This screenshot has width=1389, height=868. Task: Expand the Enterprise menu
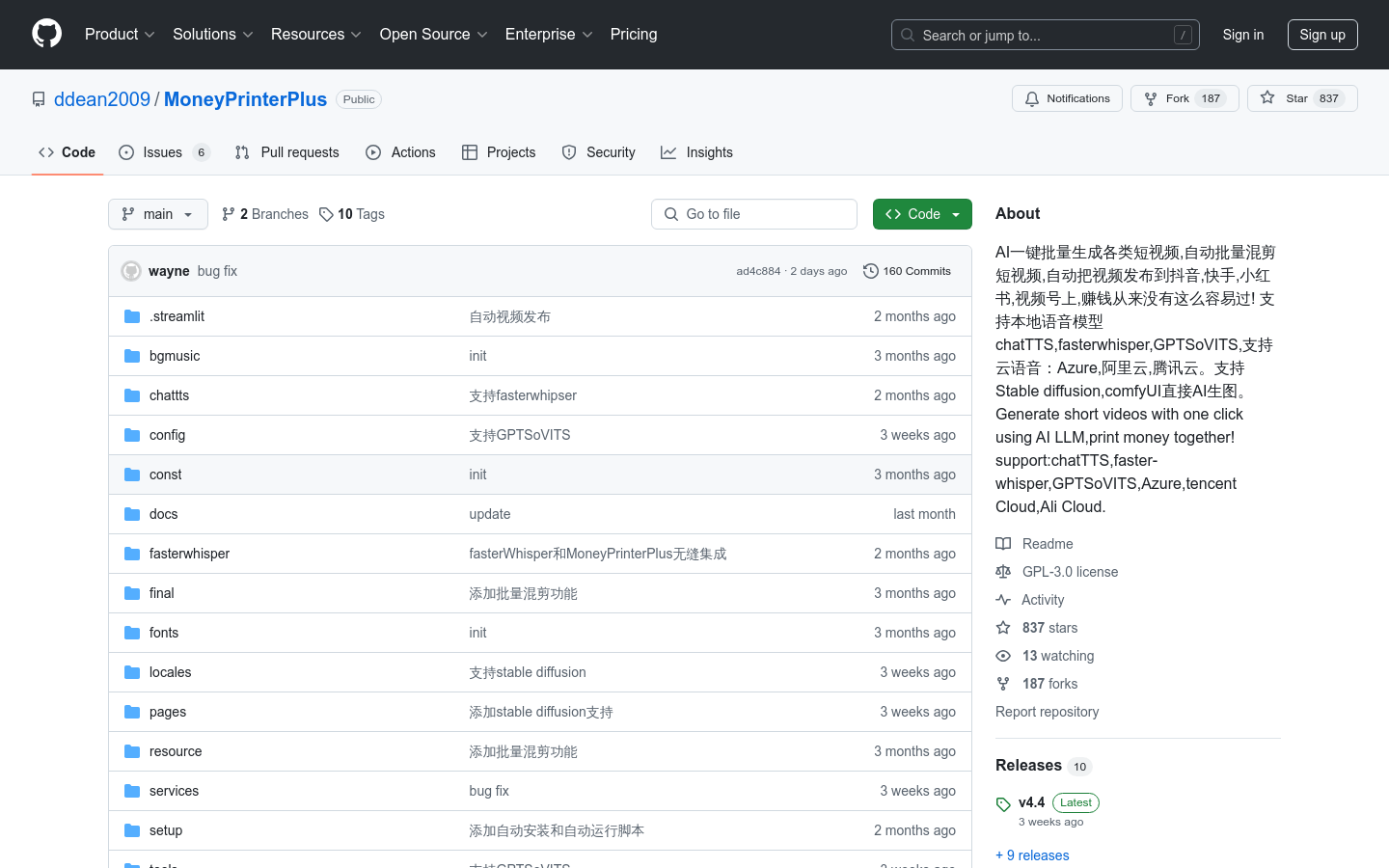point(549,35)
